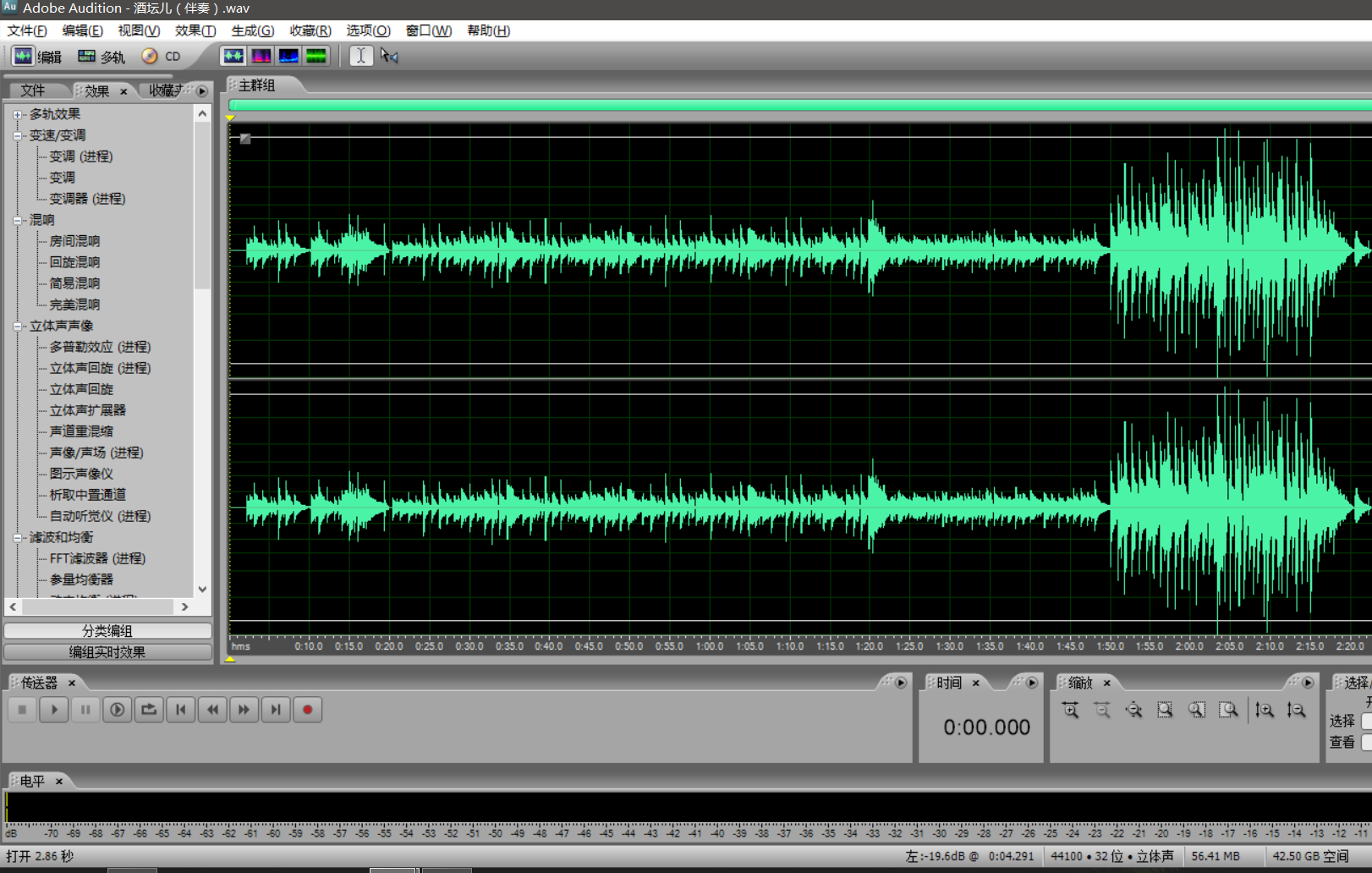
Task: Open the zoom panel options menu arrow
Action: (x=1308, y=683)
